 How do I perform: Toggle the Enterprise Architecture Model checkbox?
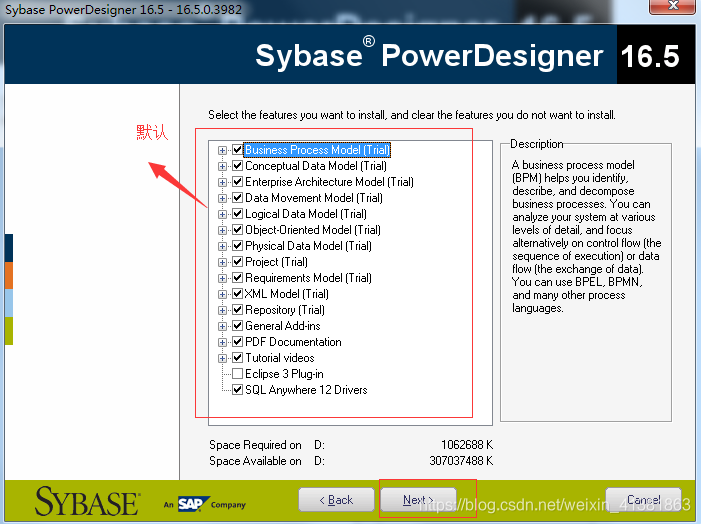(x=237, y=182)
